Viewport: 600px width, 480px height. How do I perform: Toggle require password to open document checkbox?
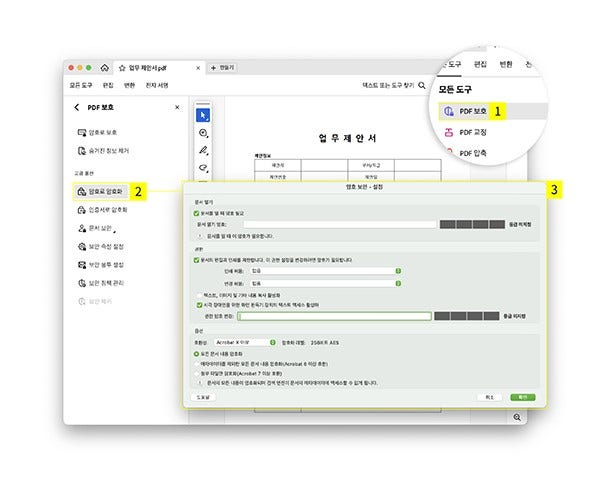pos(196,213)
